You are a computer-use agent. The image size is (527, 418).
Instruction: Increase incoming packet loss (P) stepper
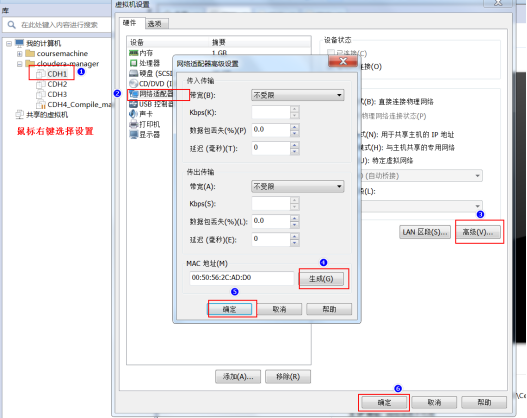point(294,127)
